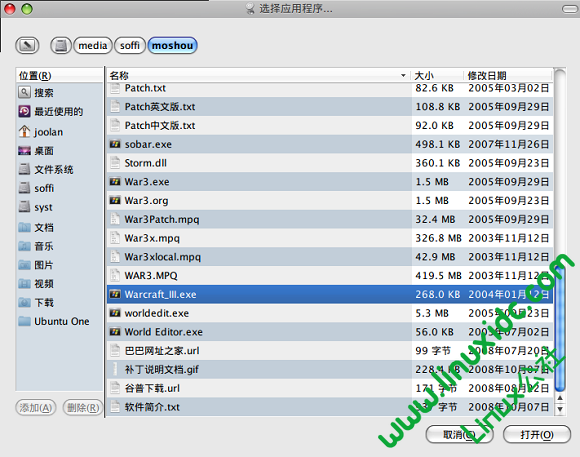Click the 32.4 MB size cell

tap(435, 219)
